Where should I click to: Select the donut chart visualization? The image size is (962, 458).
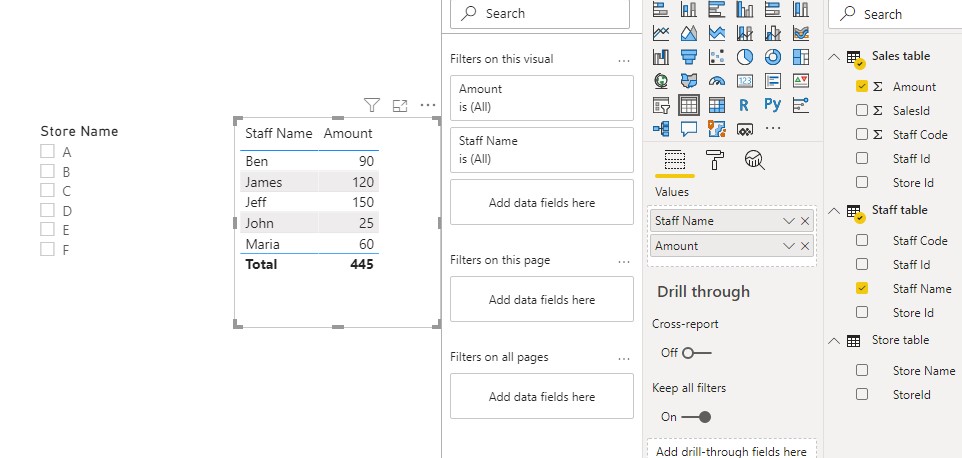pos(773,57)
